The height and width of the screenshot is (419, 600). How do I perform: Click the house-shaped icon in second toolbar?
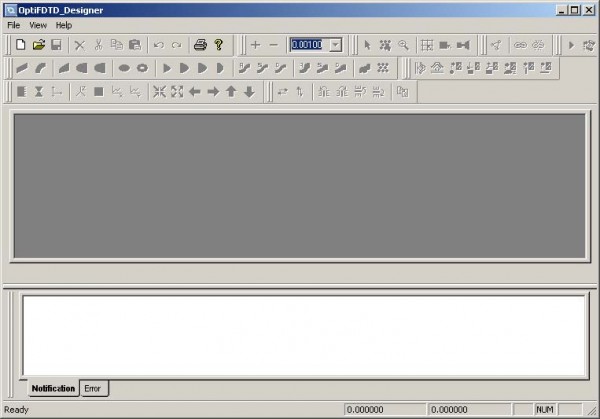point(437,68)
